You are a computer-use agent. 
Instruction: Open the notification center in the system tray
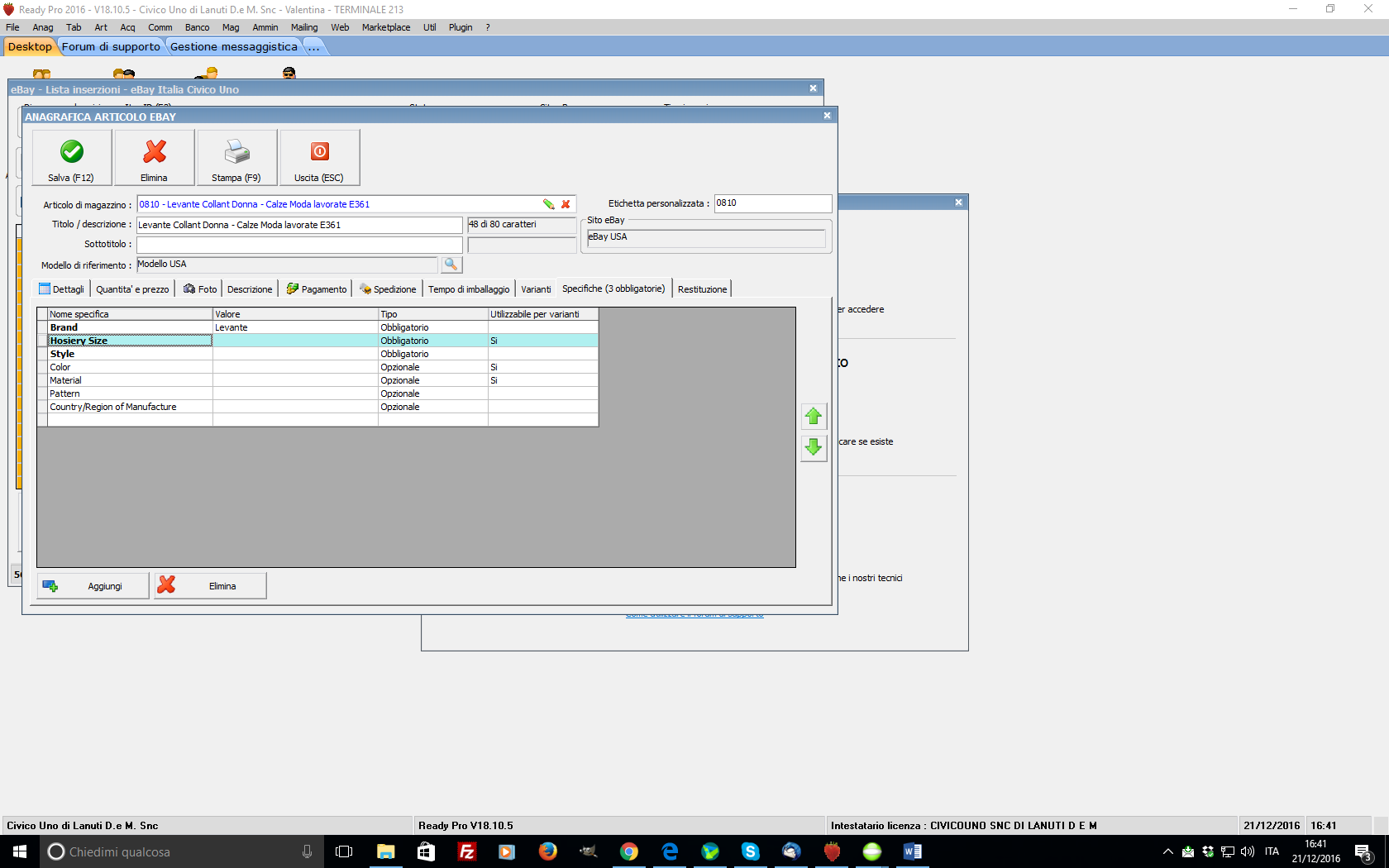point(1364,851)
